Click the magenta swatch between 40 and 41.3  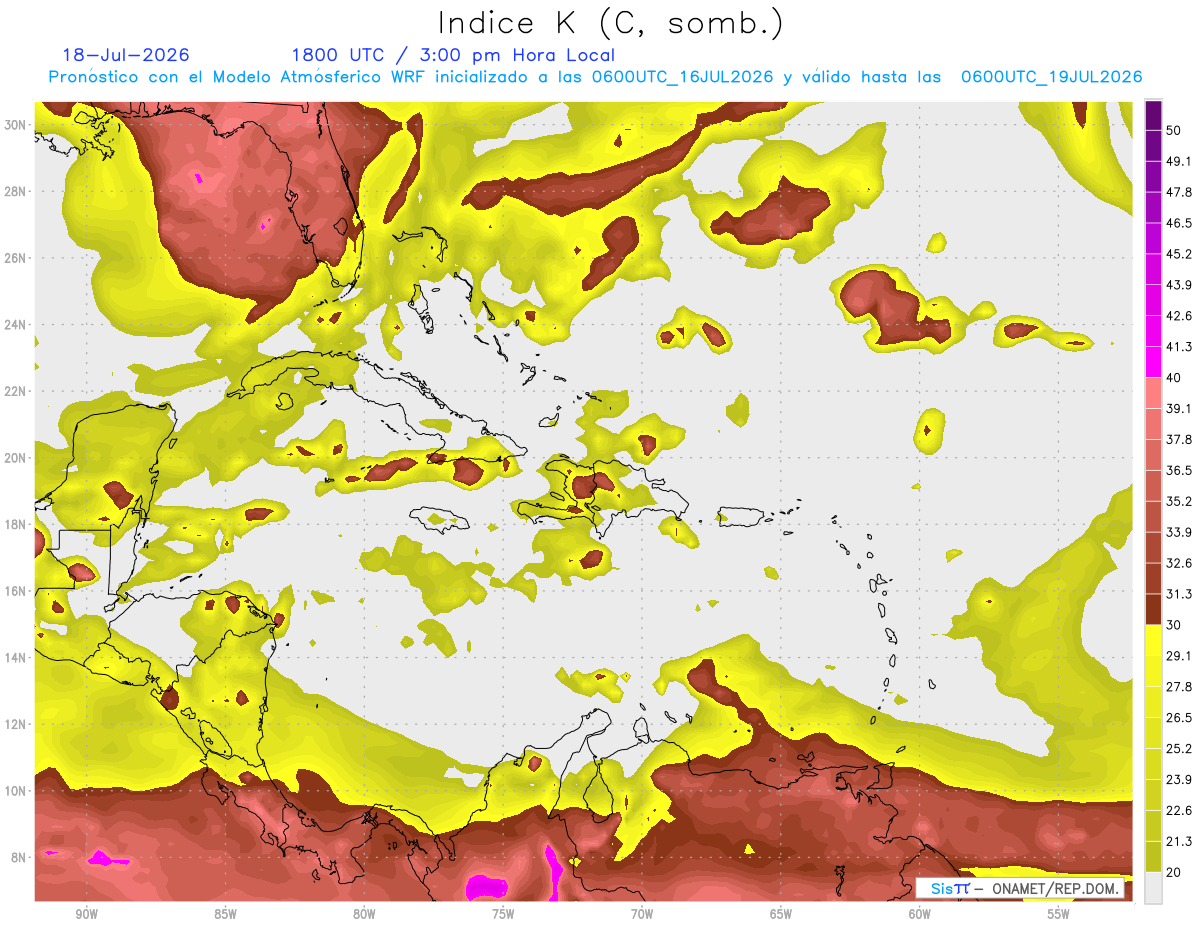click(x=1153, y=363)
